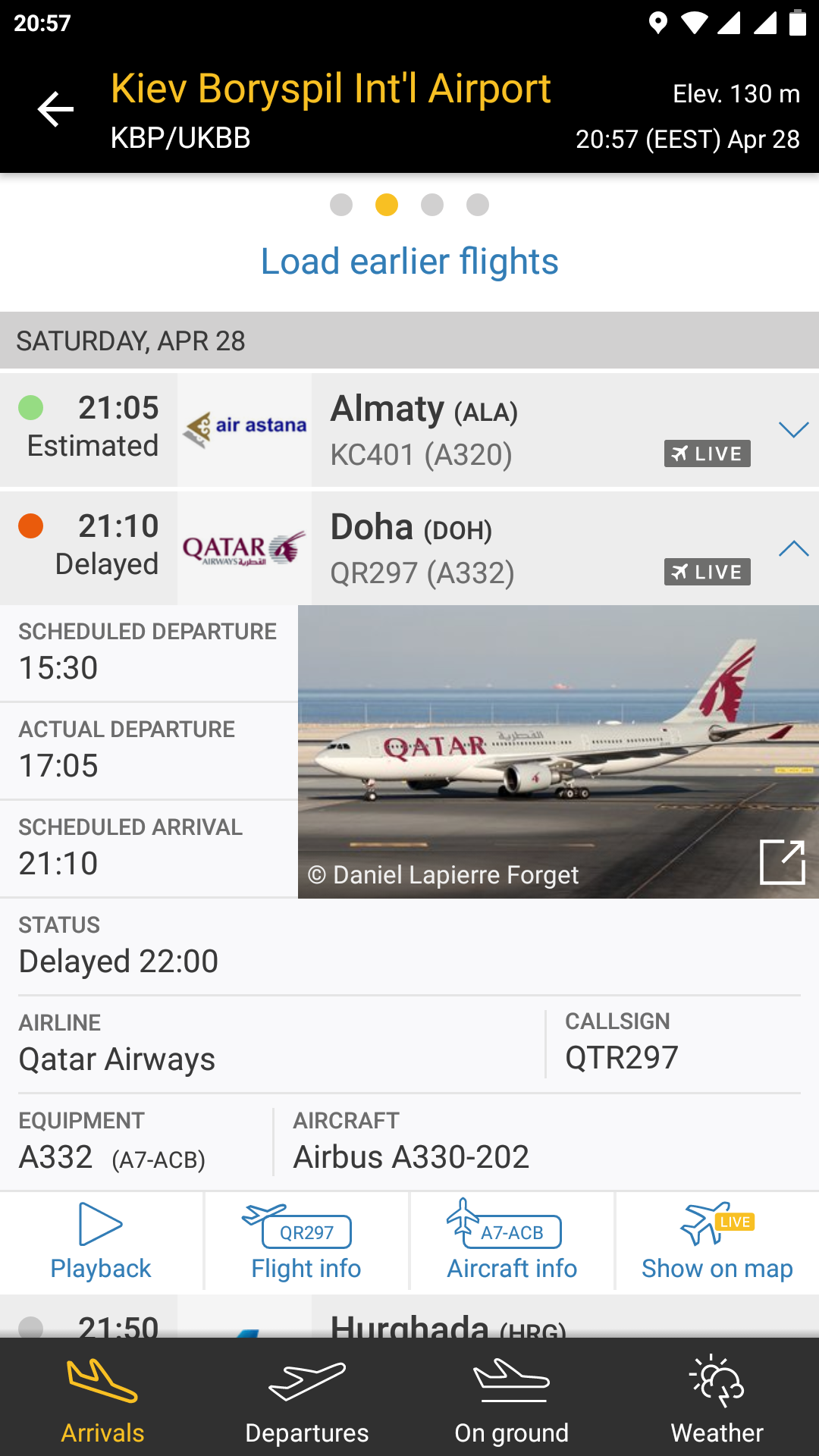Viewport: 819px width, 1456px height.
Task: Select the first page indicator dot
Action: (341, 205)
